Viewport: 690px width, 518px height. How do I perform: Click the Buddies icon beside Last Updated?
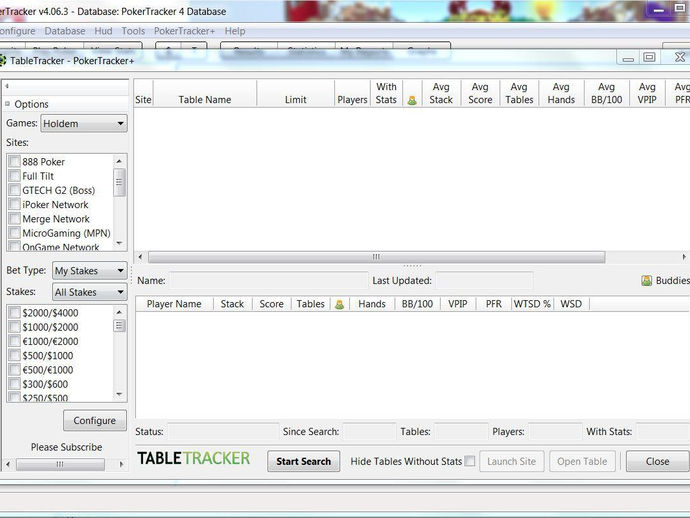pyautogui.click(x=646, y=280)
